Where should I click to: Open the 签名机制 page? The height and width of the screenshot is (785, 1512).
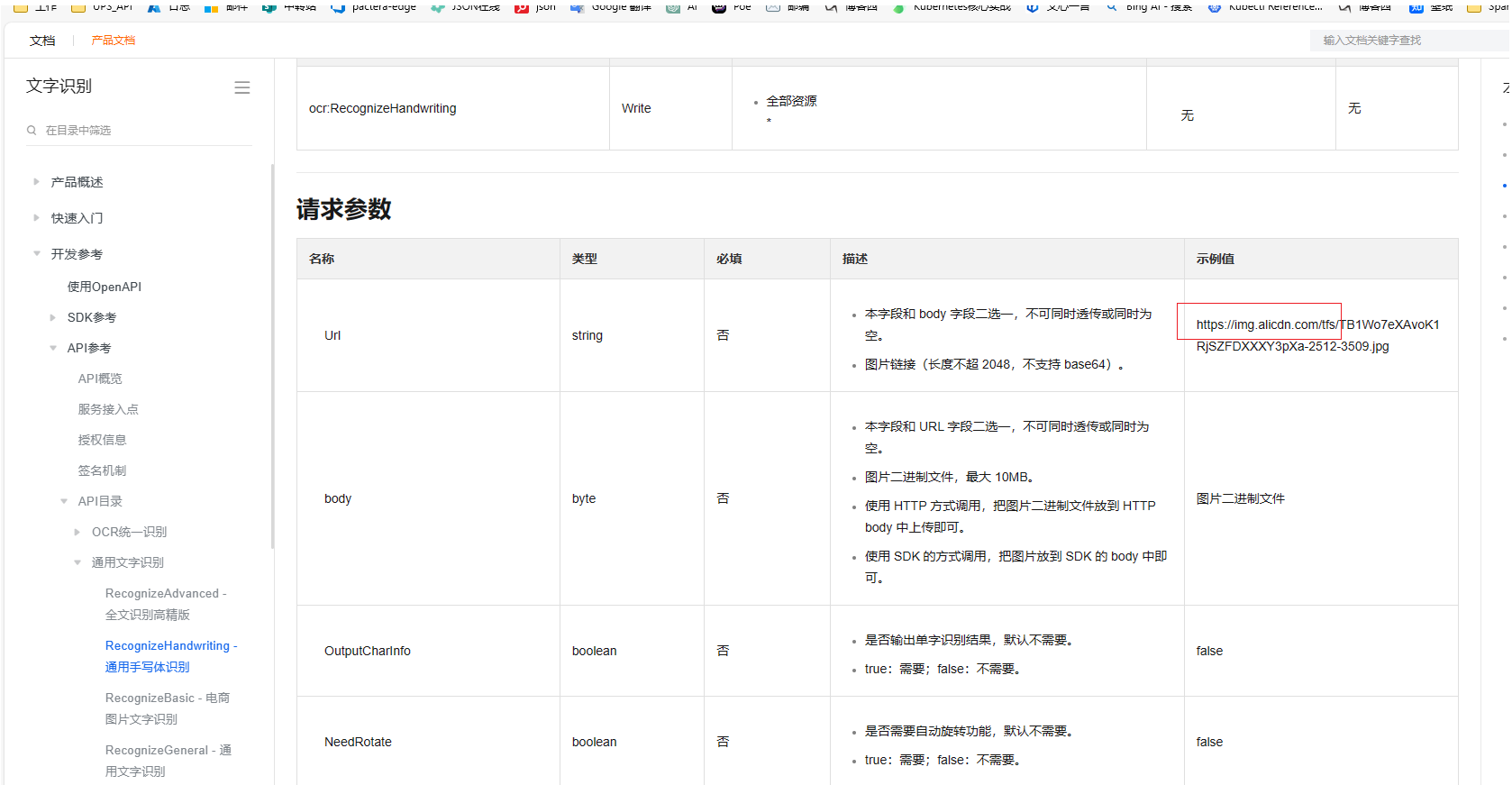102,470
